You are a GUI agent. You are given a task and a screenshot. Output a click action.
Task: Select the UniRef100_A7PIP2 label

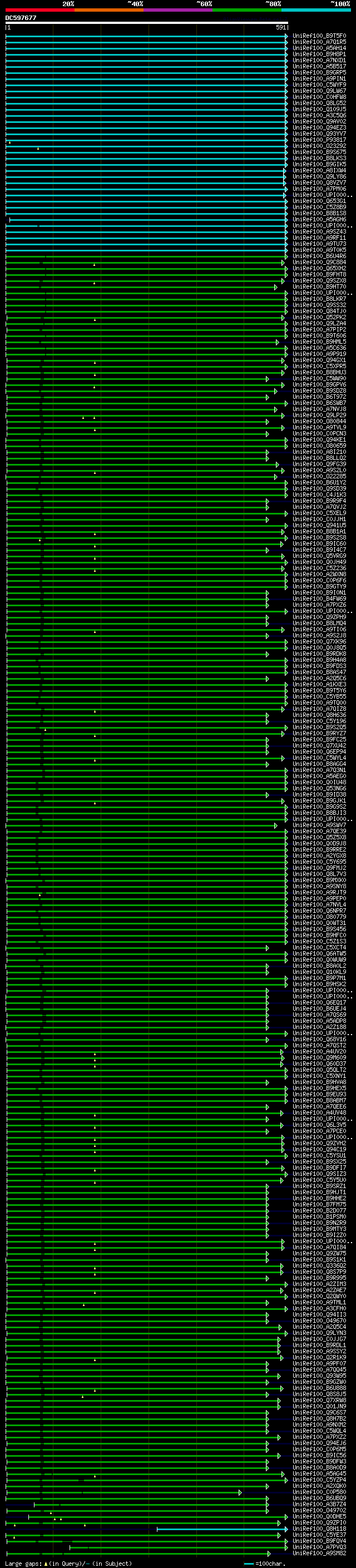(x=319, y=330)
